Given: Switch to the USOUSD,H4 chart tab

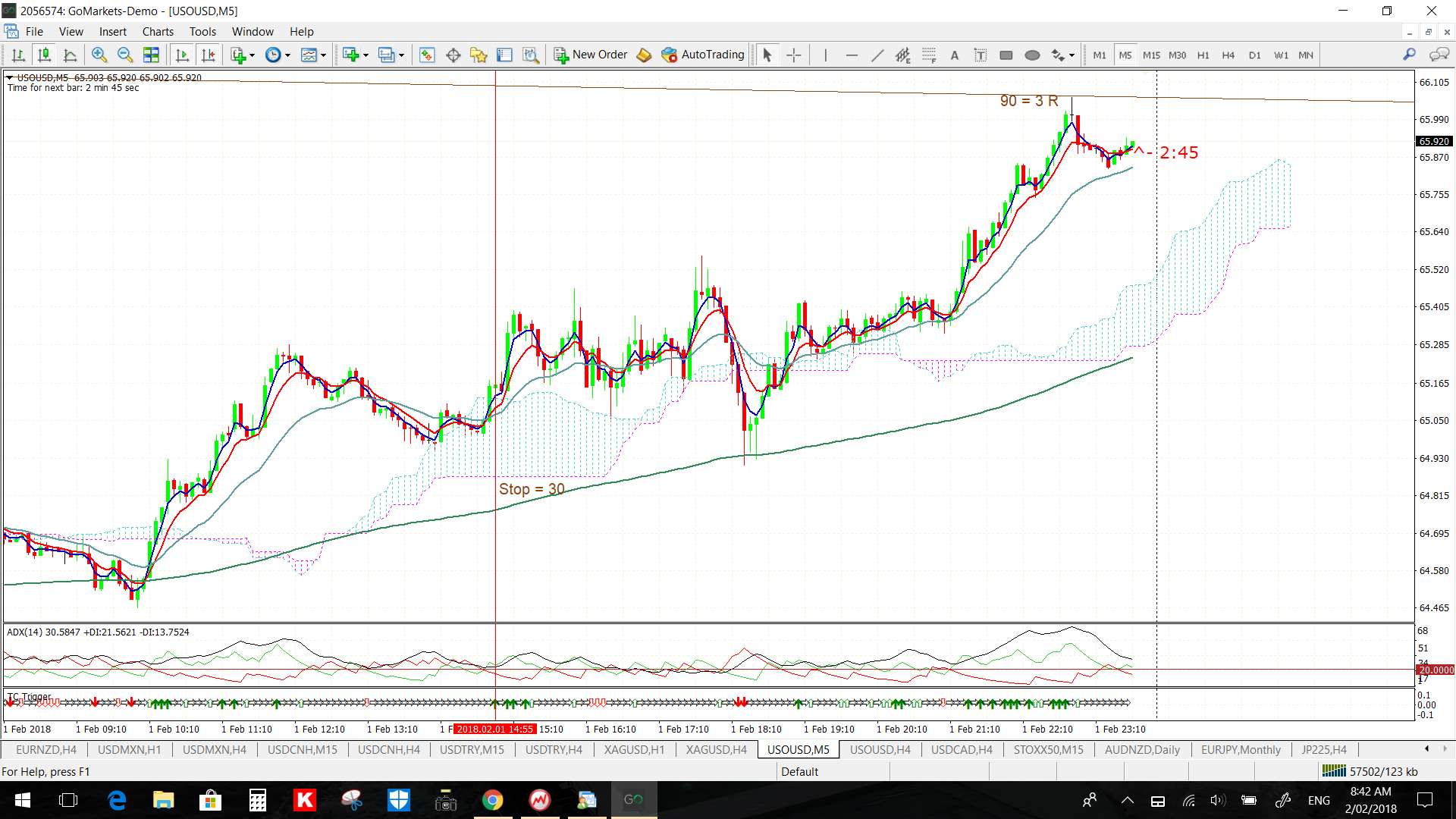Looking at the screenshot, I should tap(880, 749).
